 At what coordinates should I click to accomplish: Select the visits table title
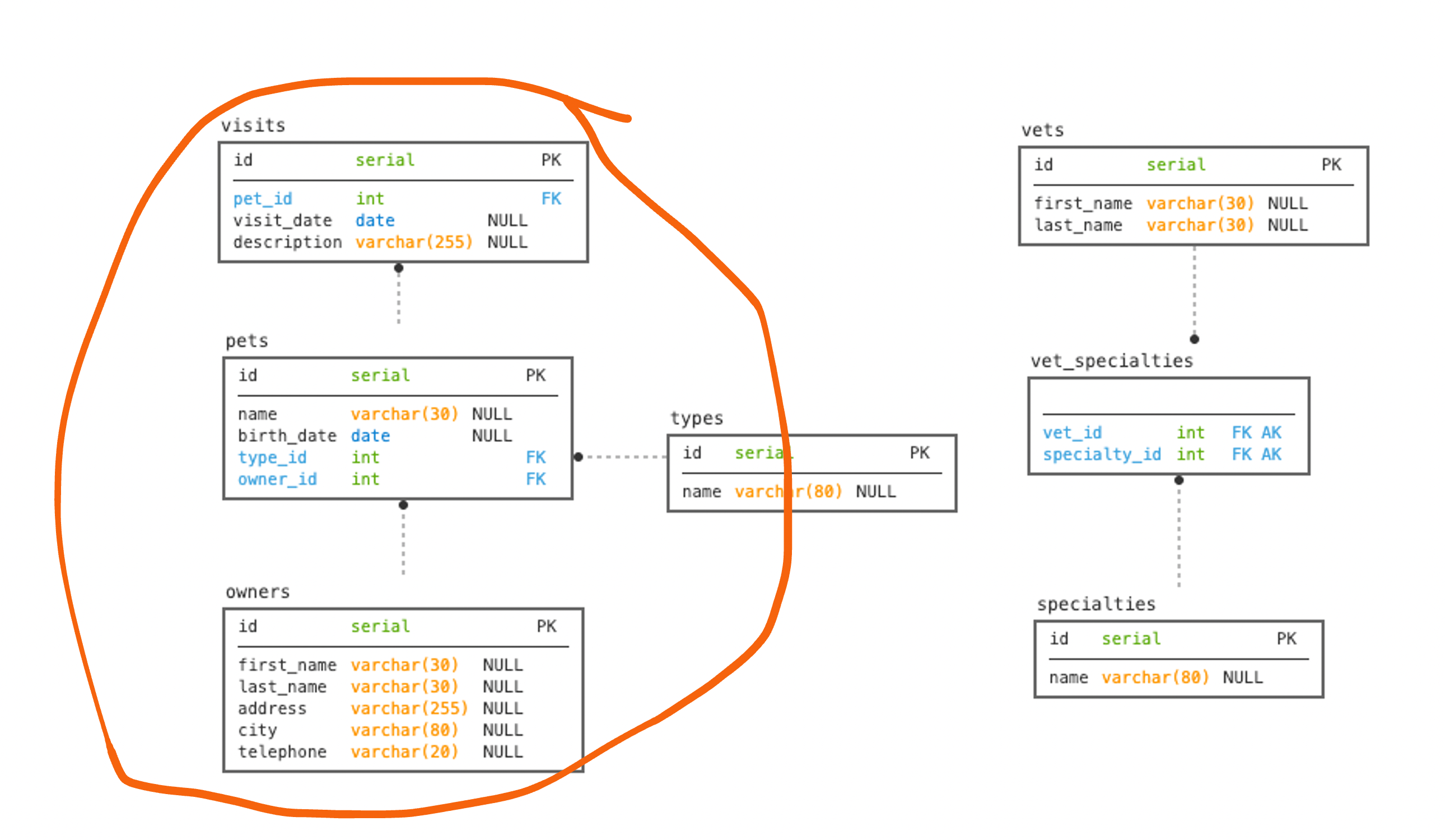click(254, 125)
